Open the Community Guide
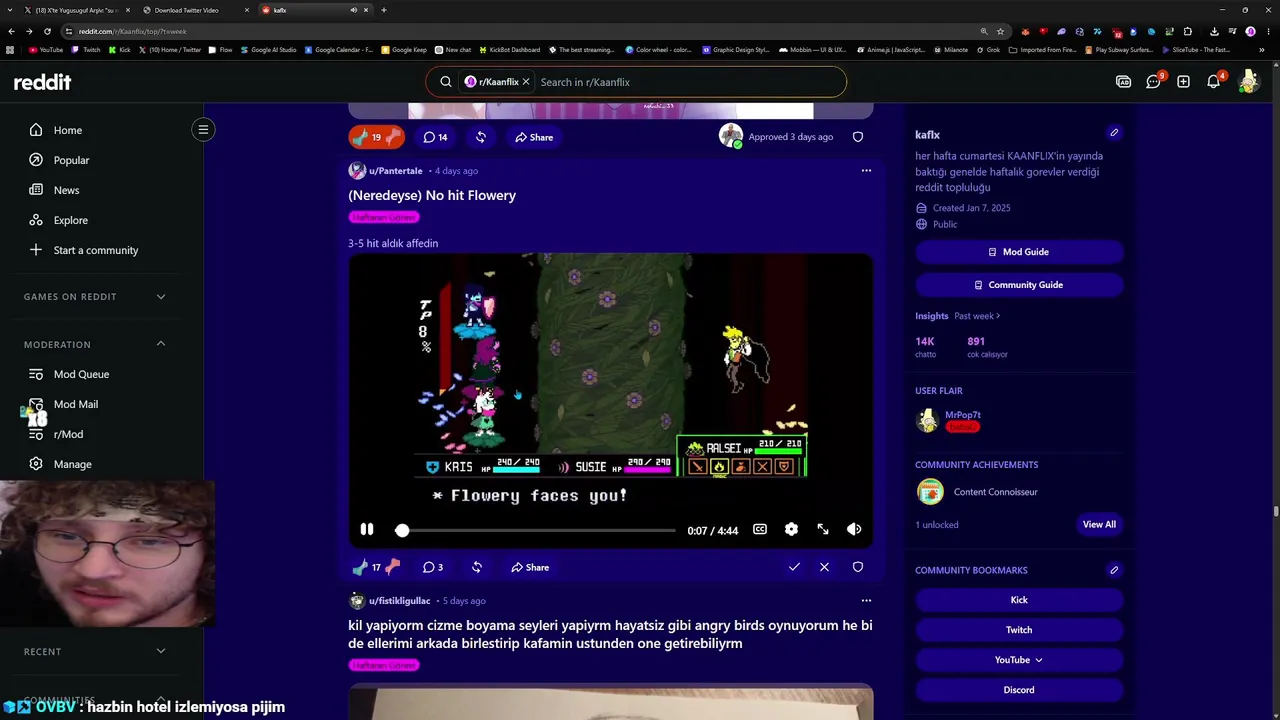This screenshot has height=720, width=1280. click(1019, 285)
